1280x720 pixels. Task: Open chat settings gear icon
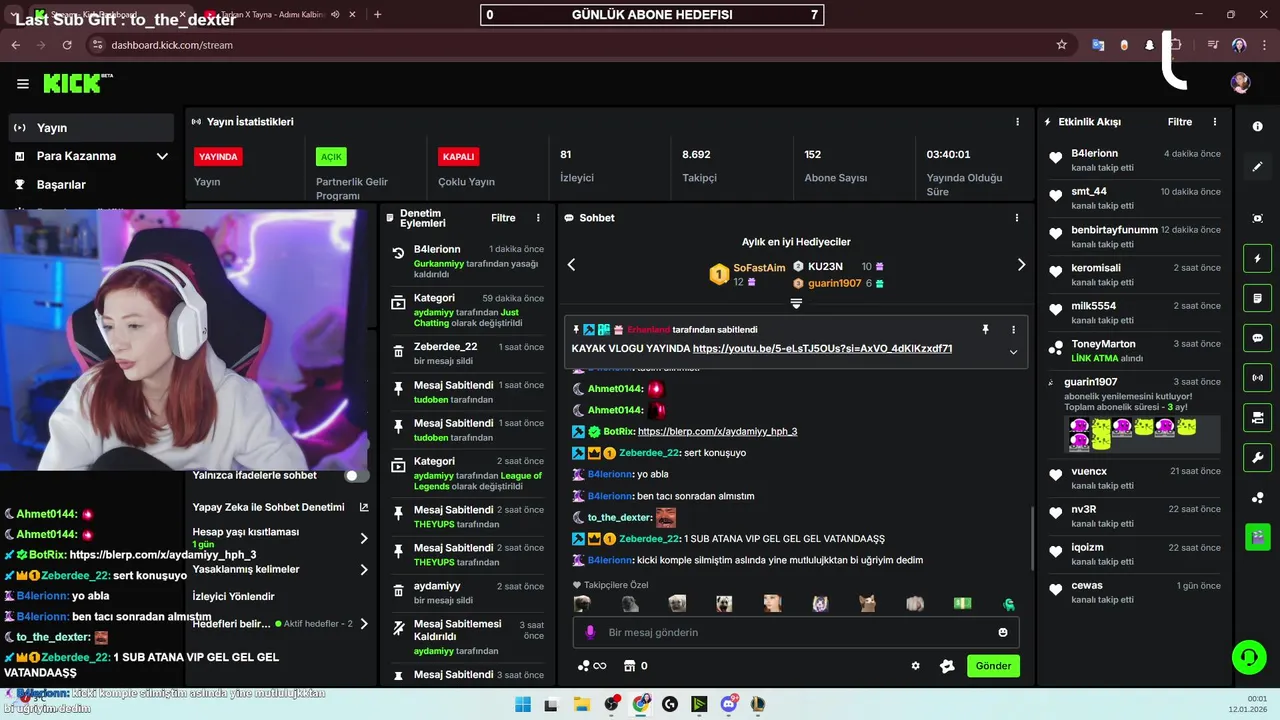915,666
